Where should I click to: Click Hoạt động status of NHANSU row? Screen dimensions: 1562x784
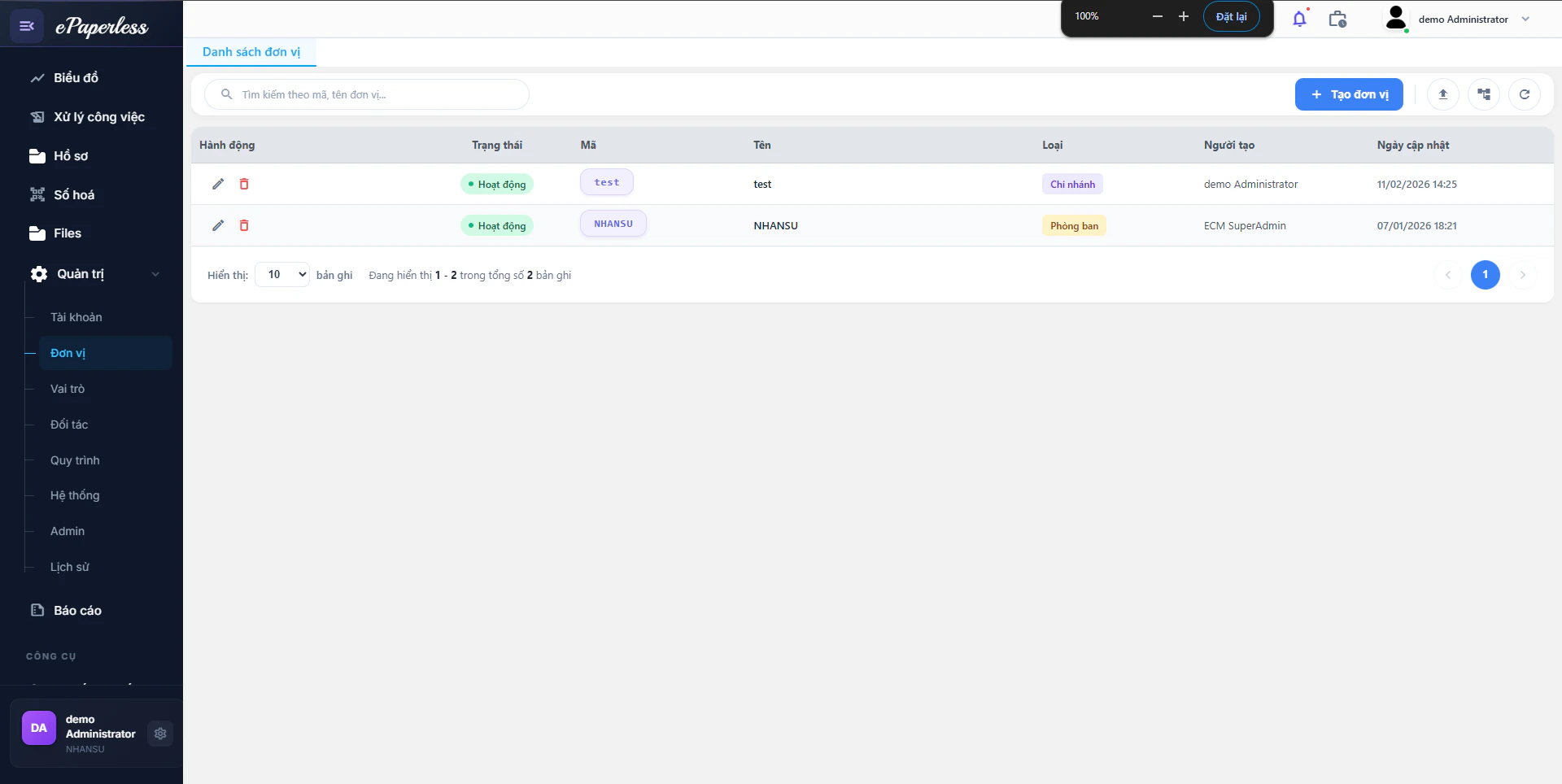click(x=497, y=226)
